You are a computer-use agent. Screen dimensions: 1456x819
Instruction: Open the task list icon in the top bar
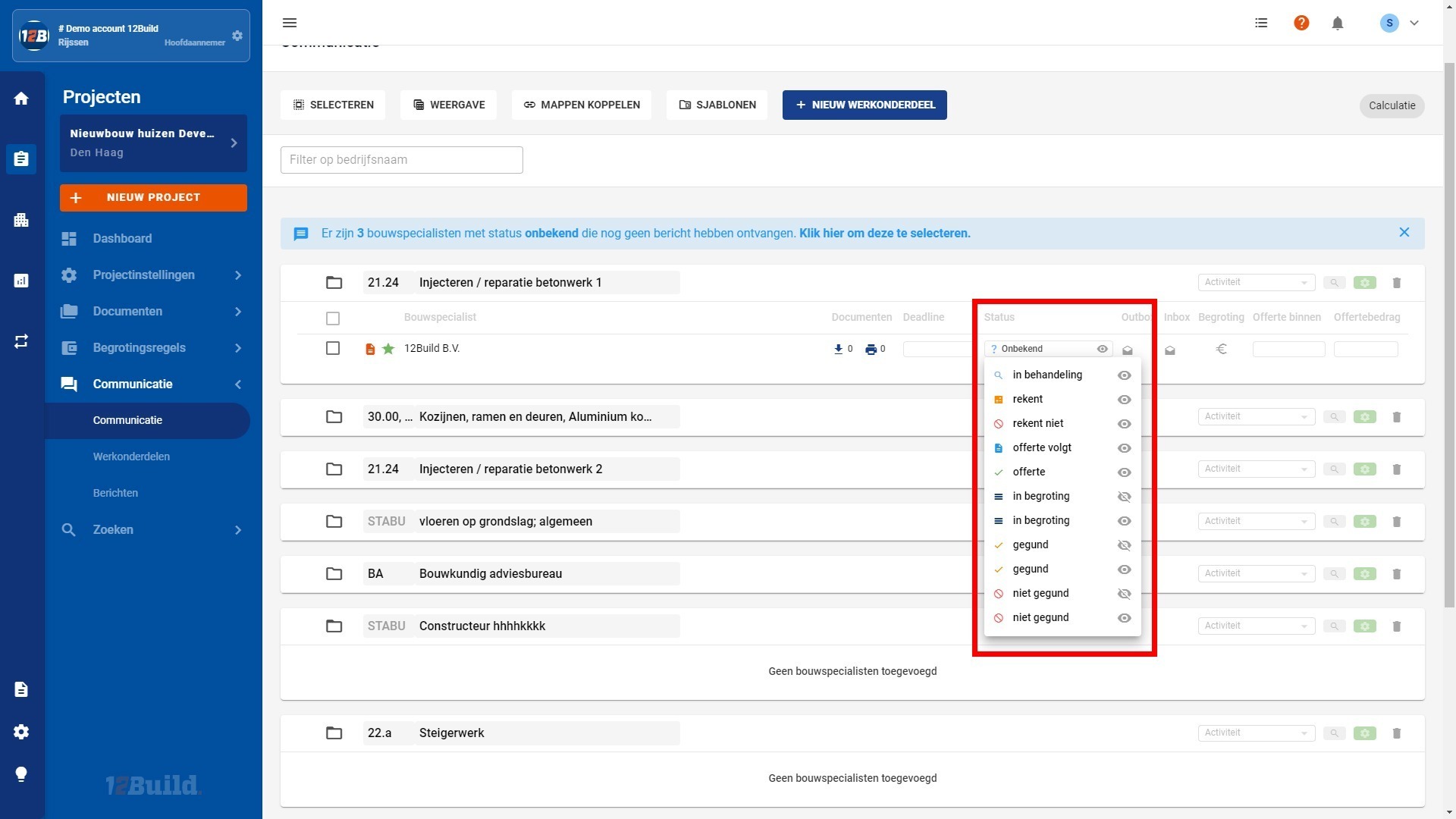tap(1261, 23)
